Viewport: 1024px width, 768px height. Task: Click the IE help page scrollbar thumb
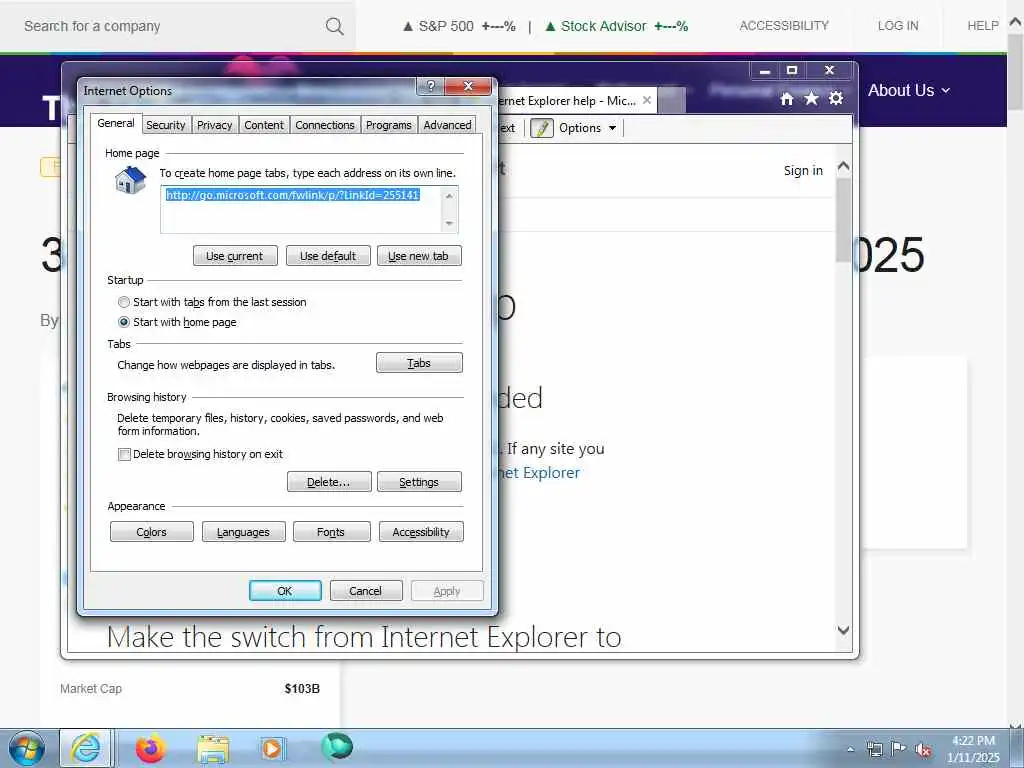843,219
